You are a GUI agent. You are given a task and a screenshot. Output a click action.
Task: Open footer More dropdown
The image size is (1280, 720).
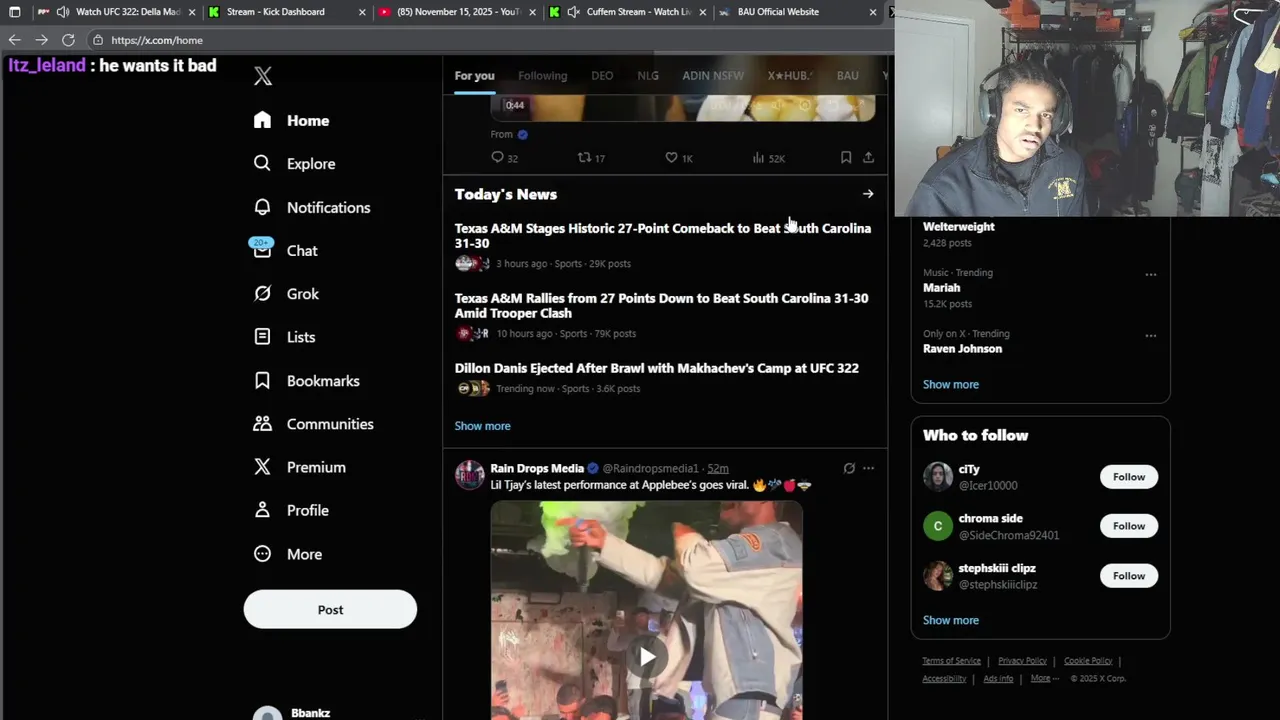click(1045, 678)
